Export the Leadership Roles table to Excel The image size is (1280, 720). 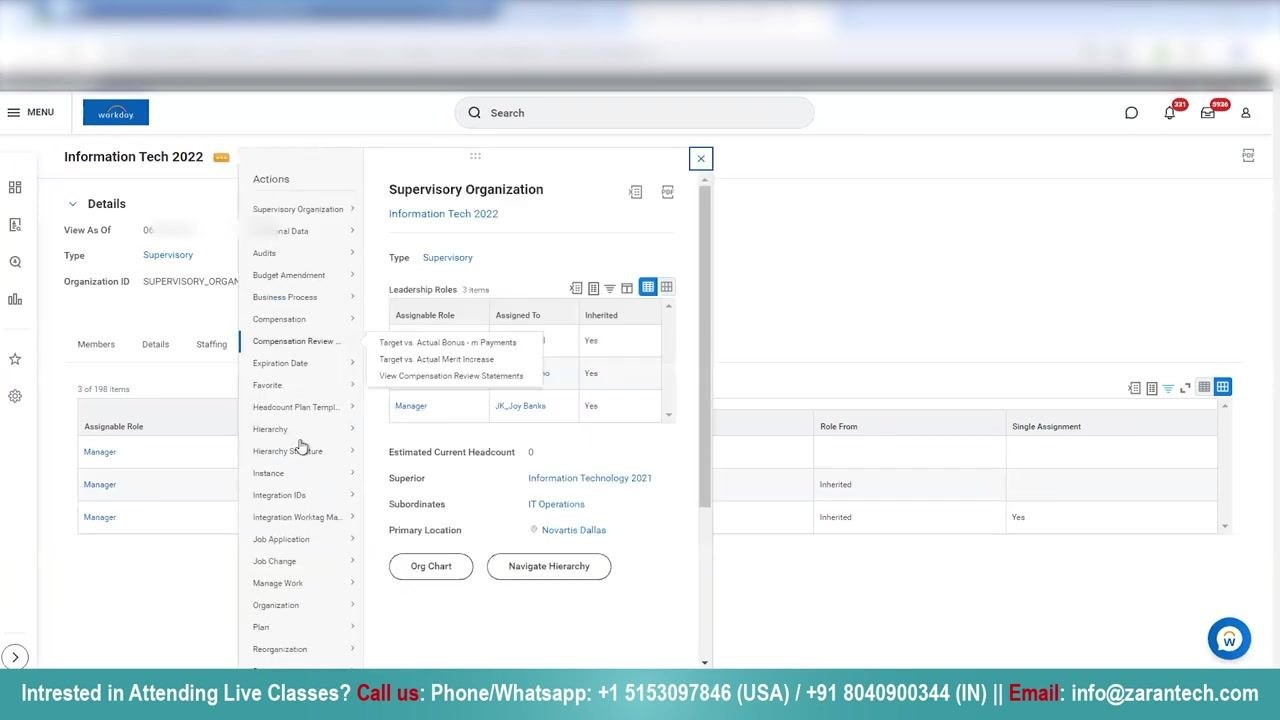pyautogui.click(x=576, y=288)
